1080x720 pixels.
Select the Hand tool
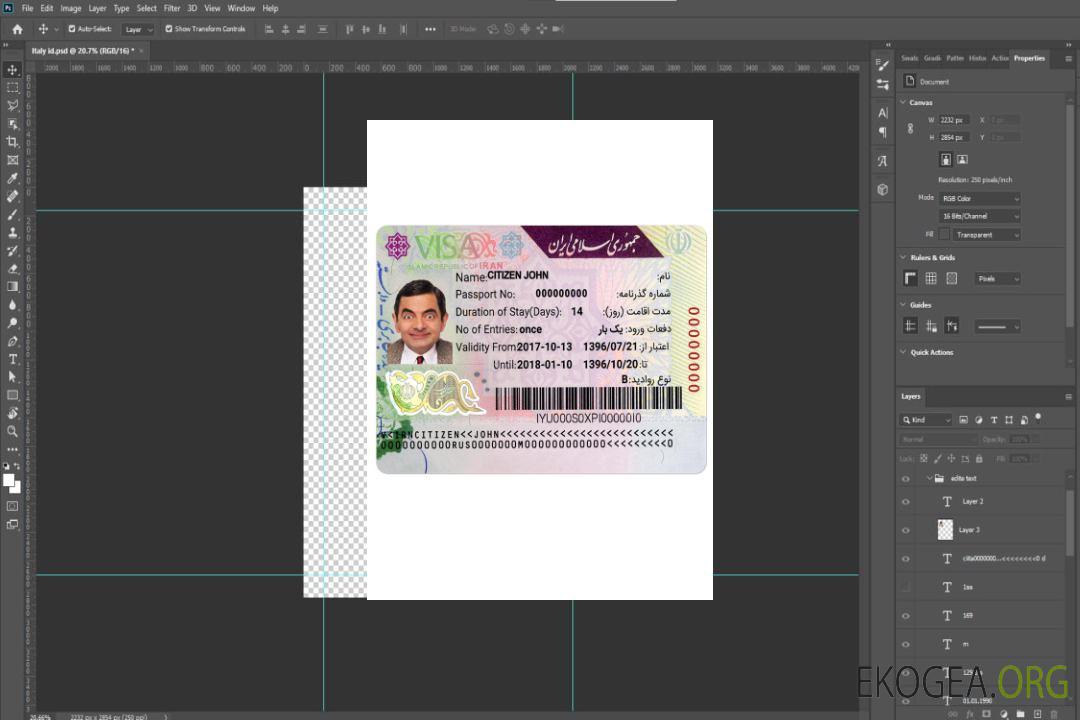coord(12,413)
